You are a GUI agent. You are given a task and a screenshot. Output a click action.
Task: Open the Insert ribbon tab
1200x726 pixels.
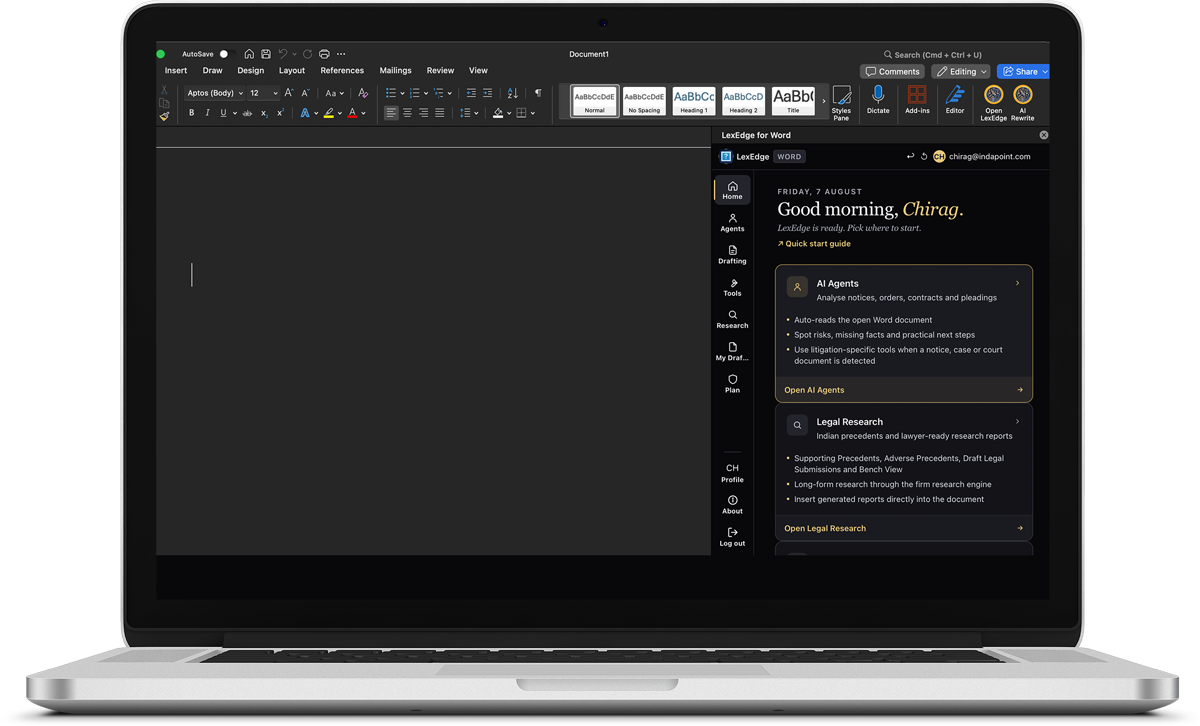176,71
